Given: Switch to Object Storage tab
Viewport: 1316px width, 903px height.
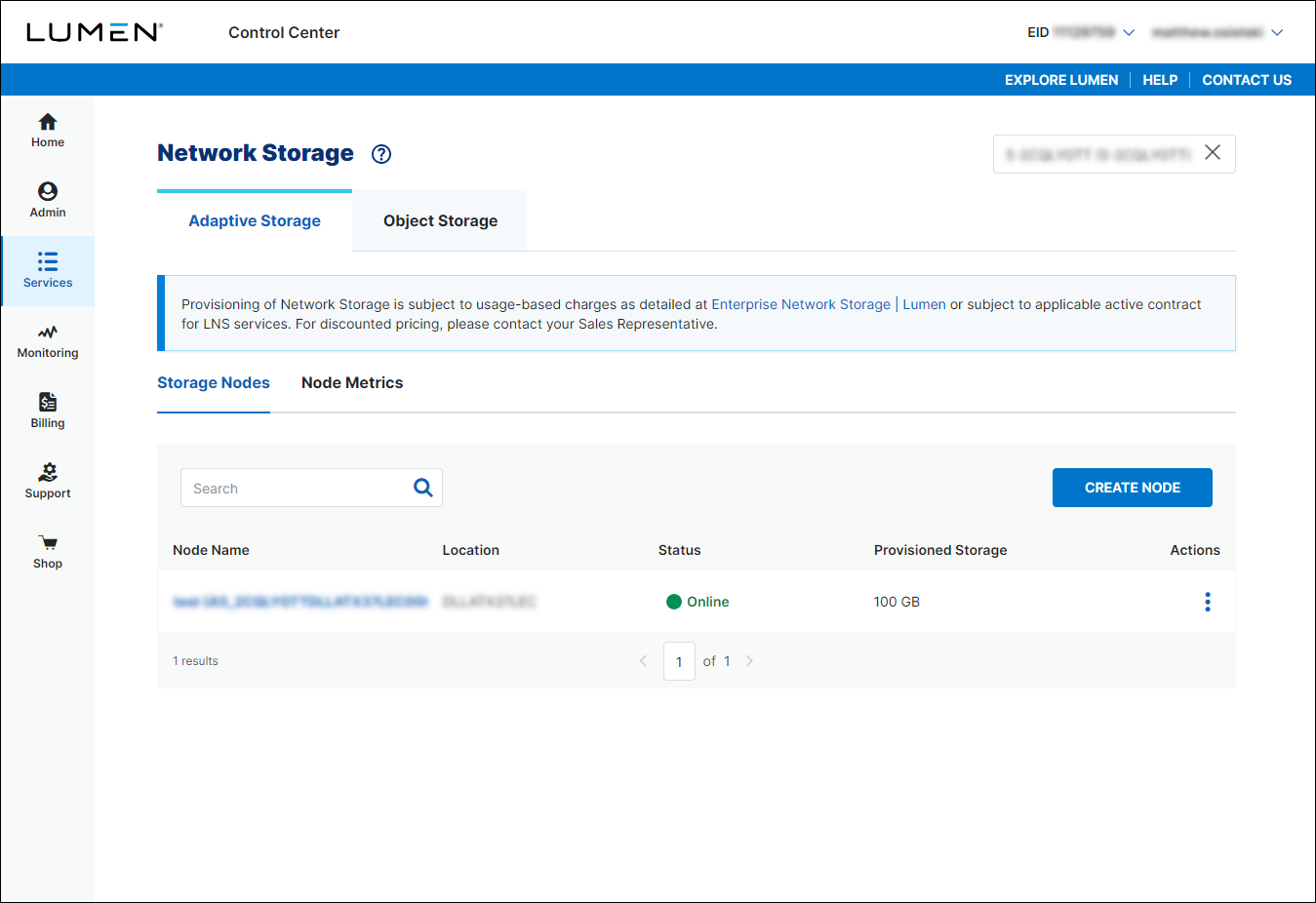Looking at the screenshot, I should [440, 221].
